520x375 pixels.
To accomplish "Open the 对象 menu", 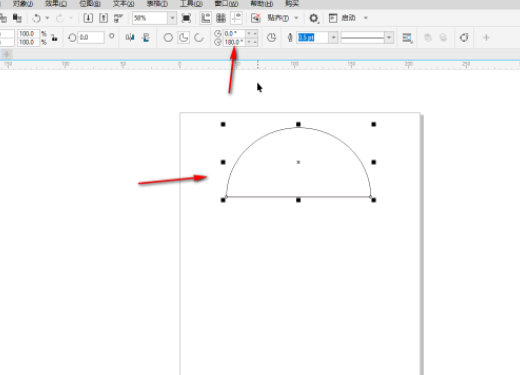I will pos(23,4).
